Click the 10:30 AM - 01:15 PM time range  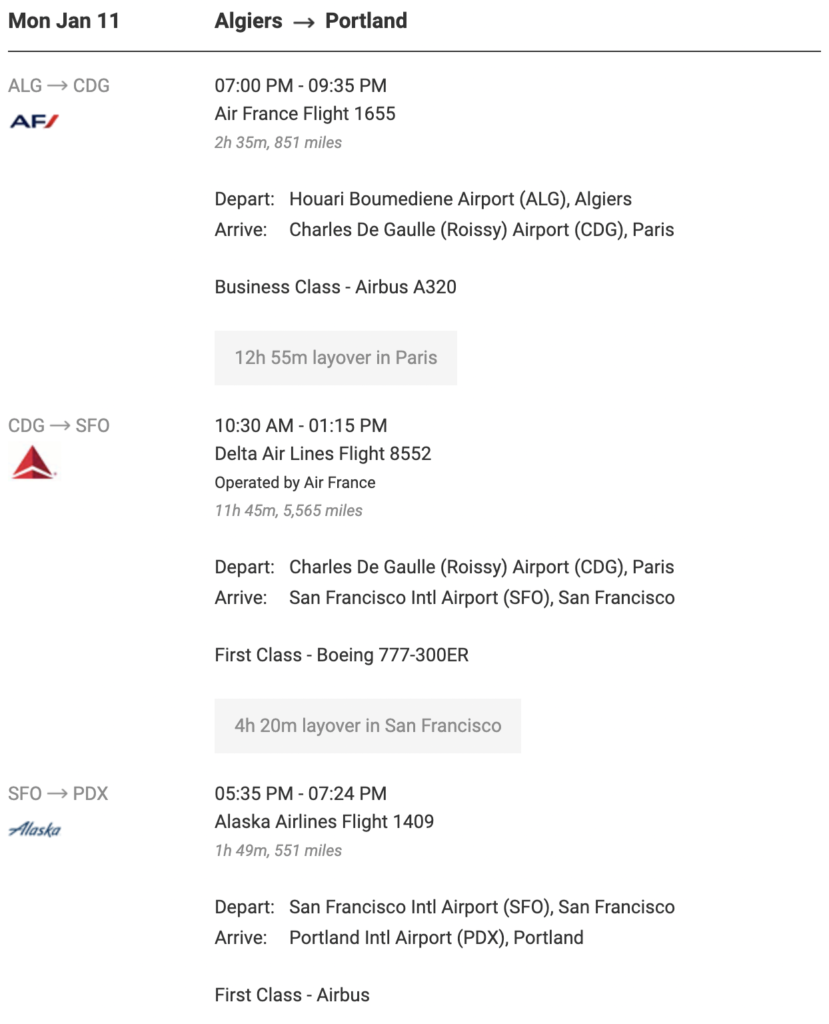pos(301,426)
